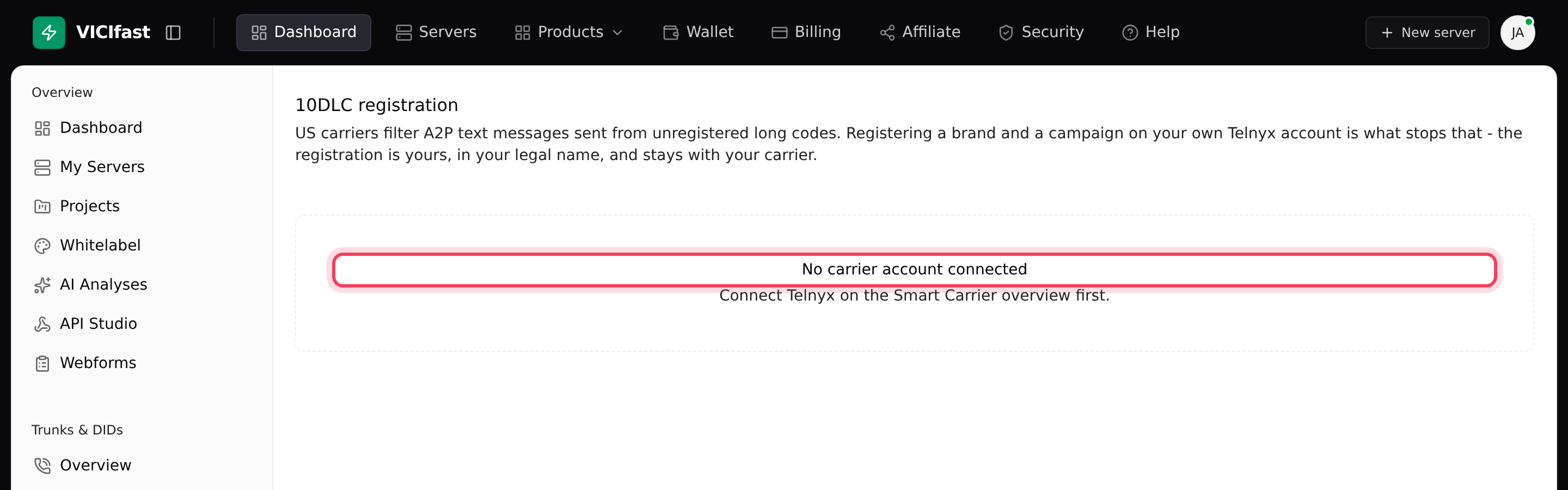The height and width of the screenshot is (490, 1568).
Task: Open the Affiliate page
Action: point(920,32)
